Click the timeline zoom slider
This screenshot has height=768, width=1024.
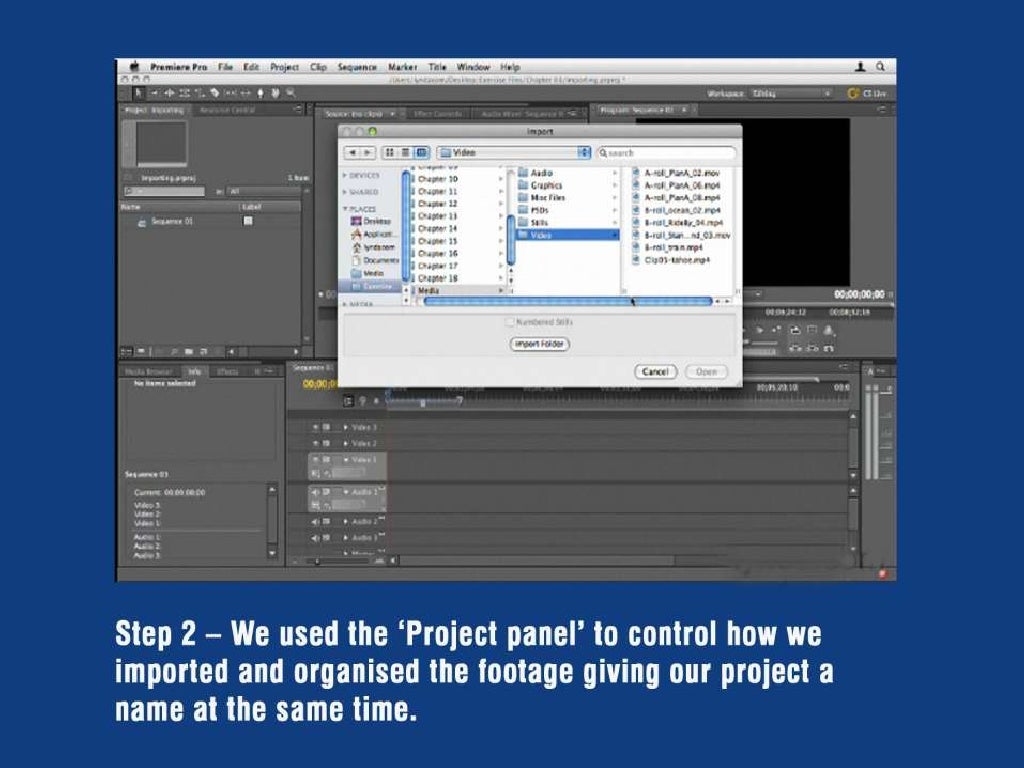coord(318,561)
